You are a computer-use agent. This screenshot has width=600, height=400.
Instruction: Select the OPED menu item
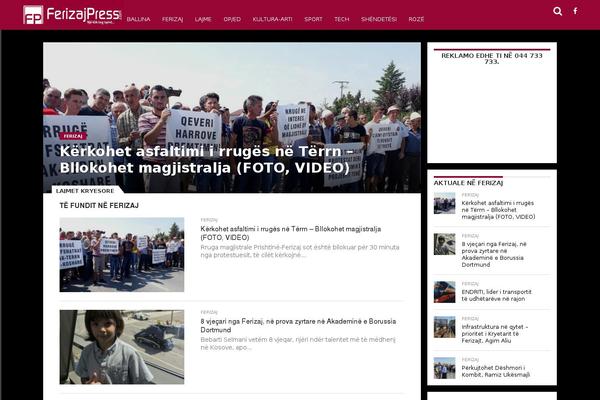pos(232,19)
